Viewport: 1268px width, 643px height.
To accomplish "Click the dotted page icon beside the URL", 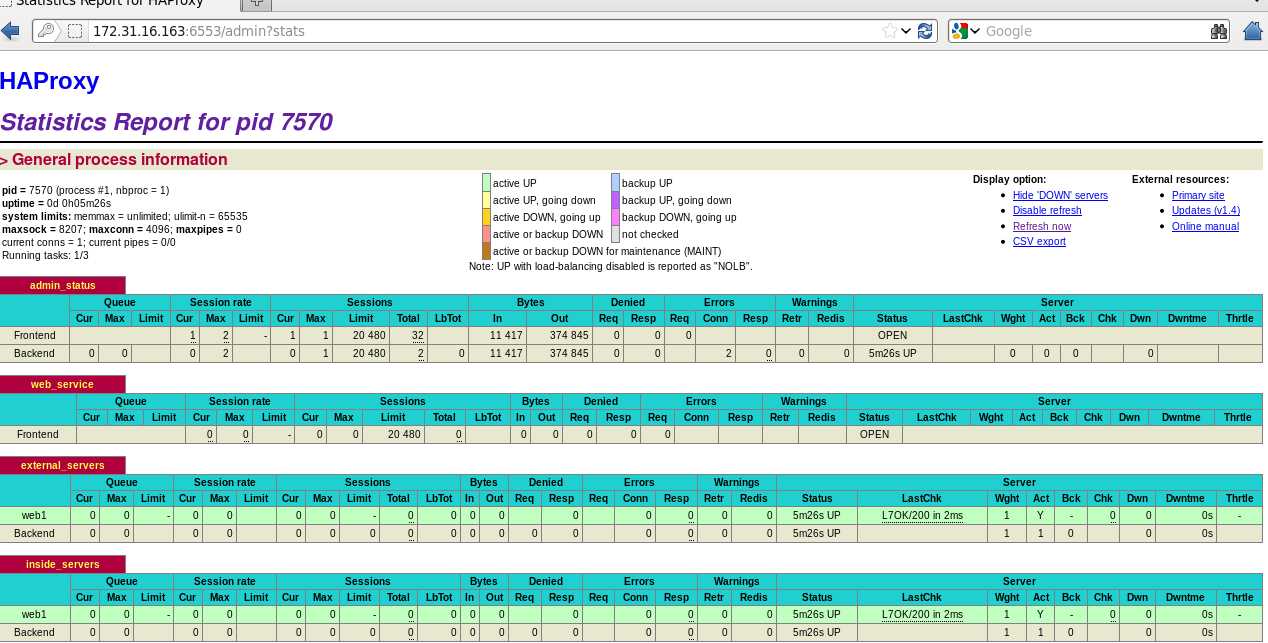I will pyautogui.click(x=76, y=31).
